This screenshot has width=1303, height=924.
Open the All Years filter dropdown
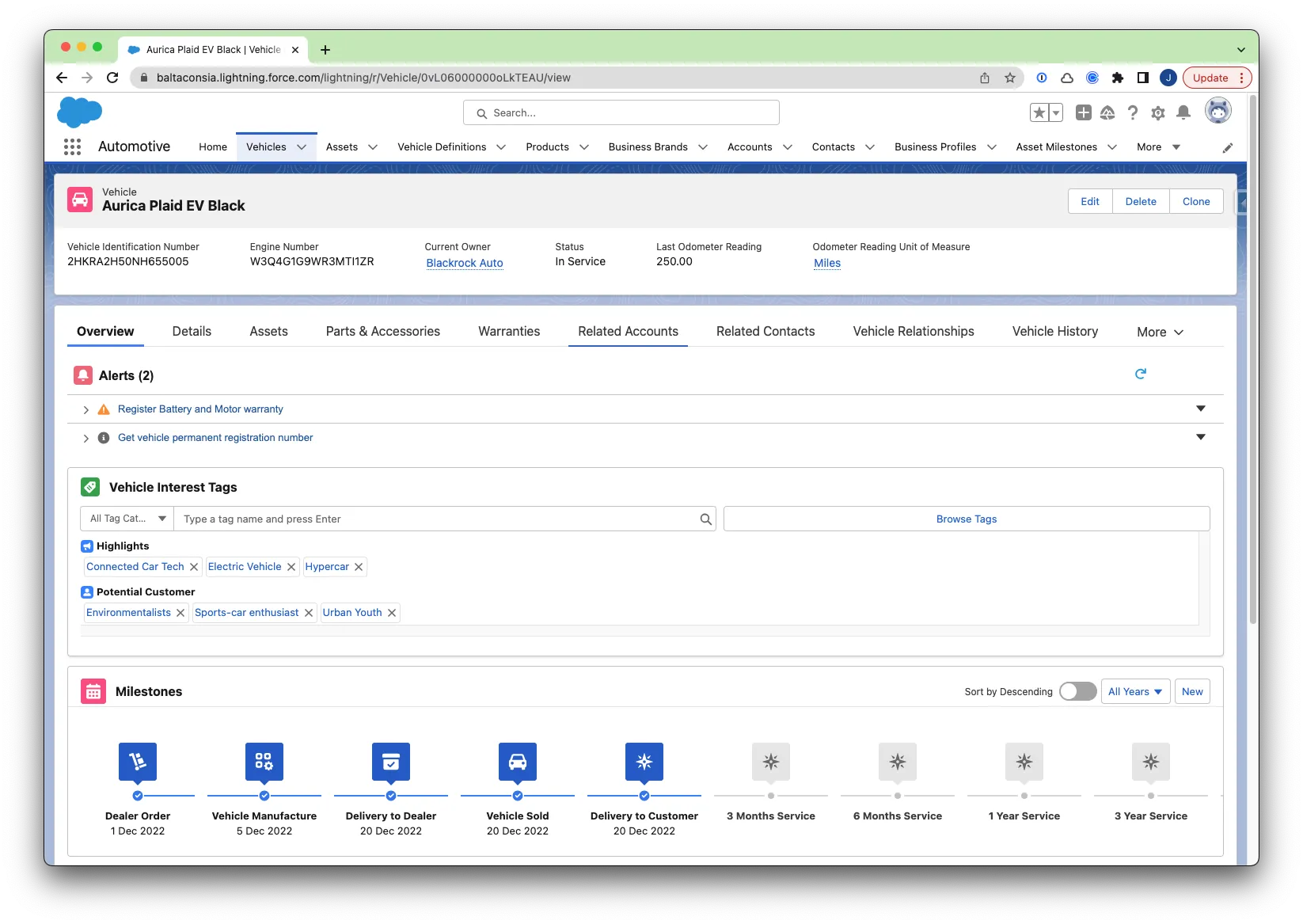1135,691
